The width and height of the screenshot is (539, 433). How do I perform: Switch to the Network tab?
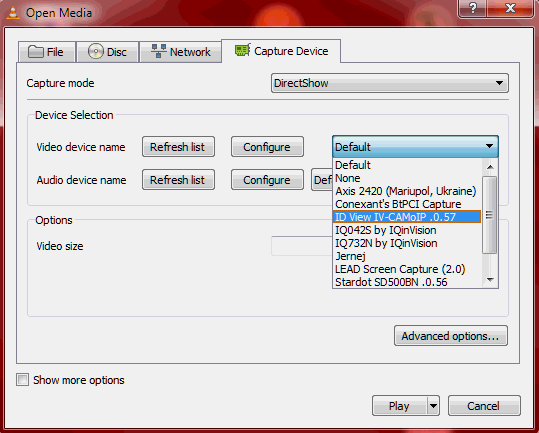(x=181, y=52)
